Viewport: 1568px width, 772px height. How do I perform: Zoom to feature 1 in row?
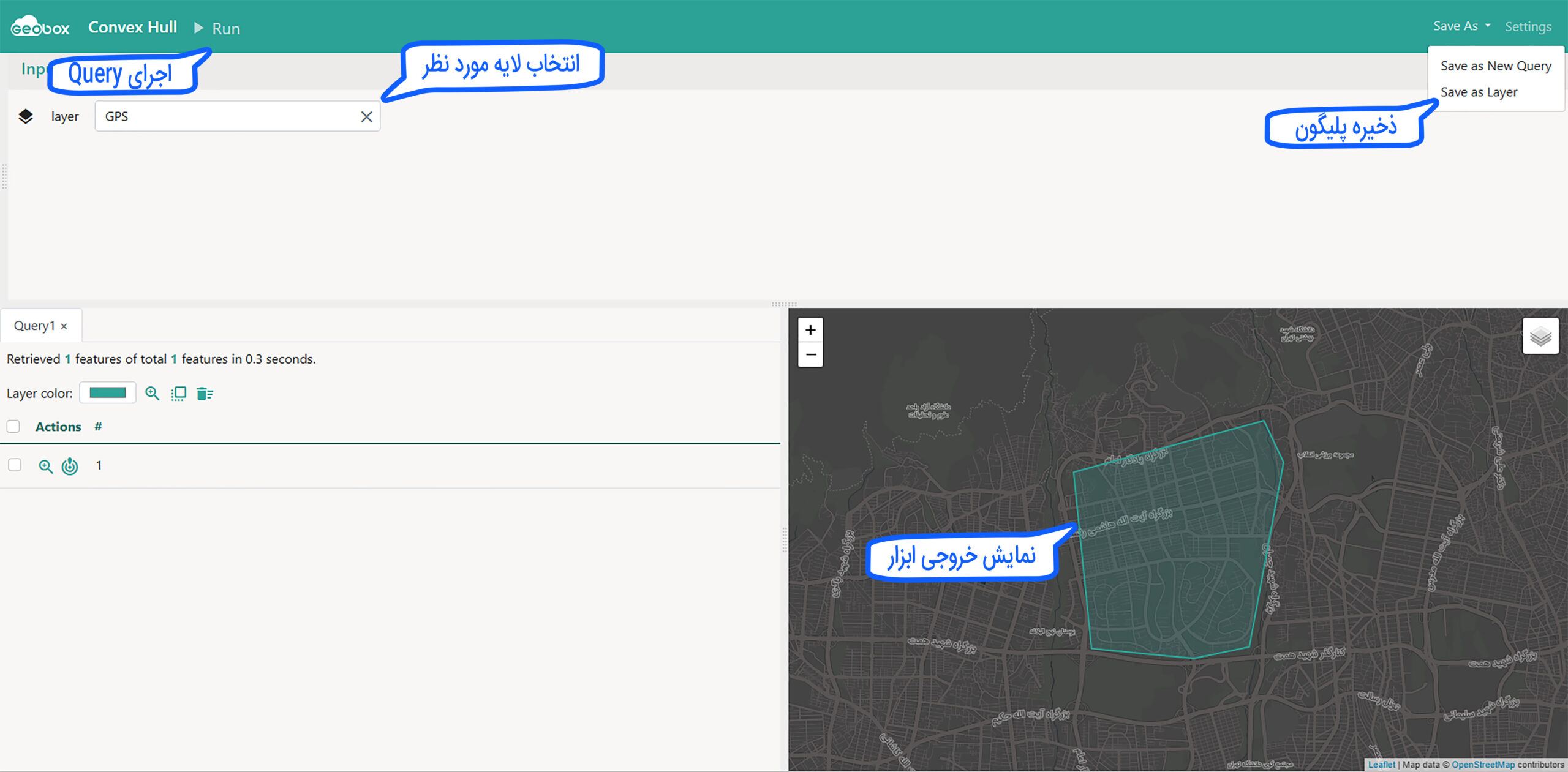click(45, 467)
